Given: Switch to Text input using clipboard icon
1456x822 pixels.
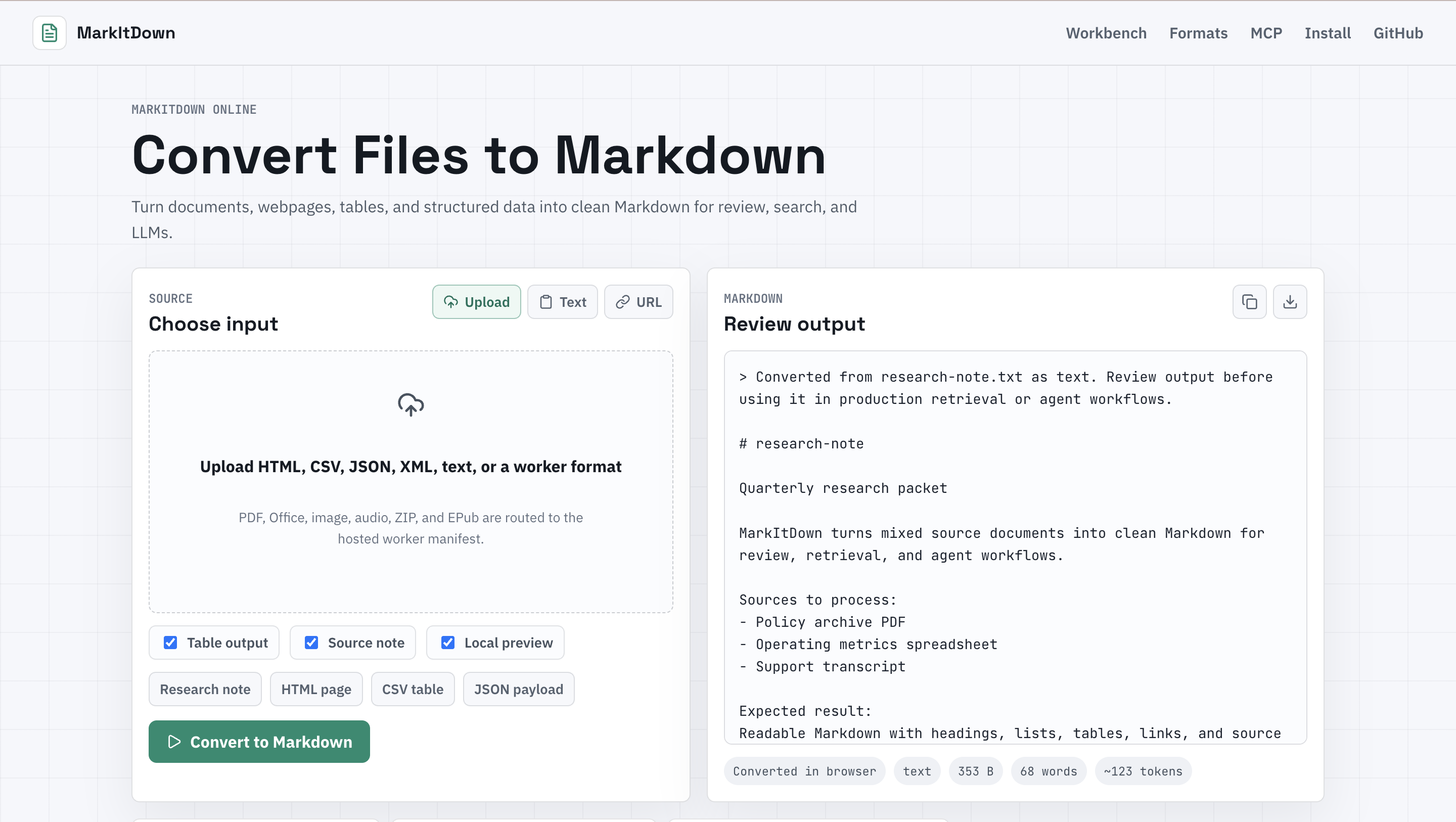Looking at the screenshot, I should click(x=546, y=302).
